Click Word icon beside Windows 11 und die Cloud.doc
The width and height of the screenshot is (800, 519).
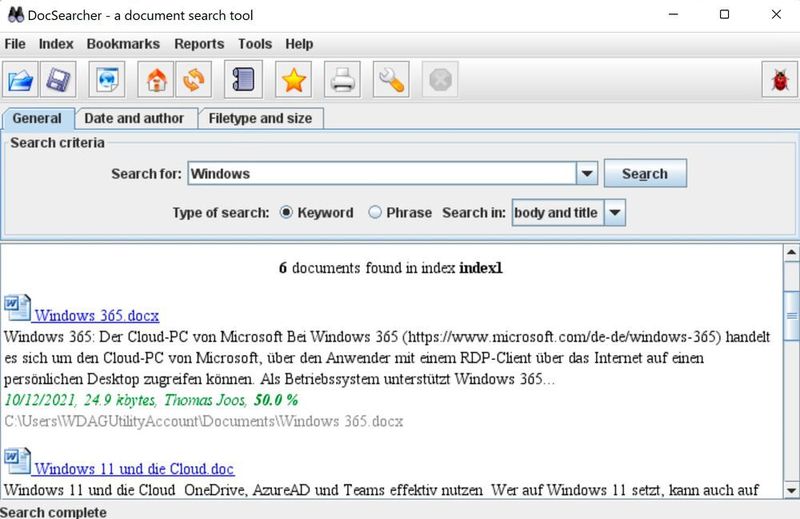pos(17,461)
